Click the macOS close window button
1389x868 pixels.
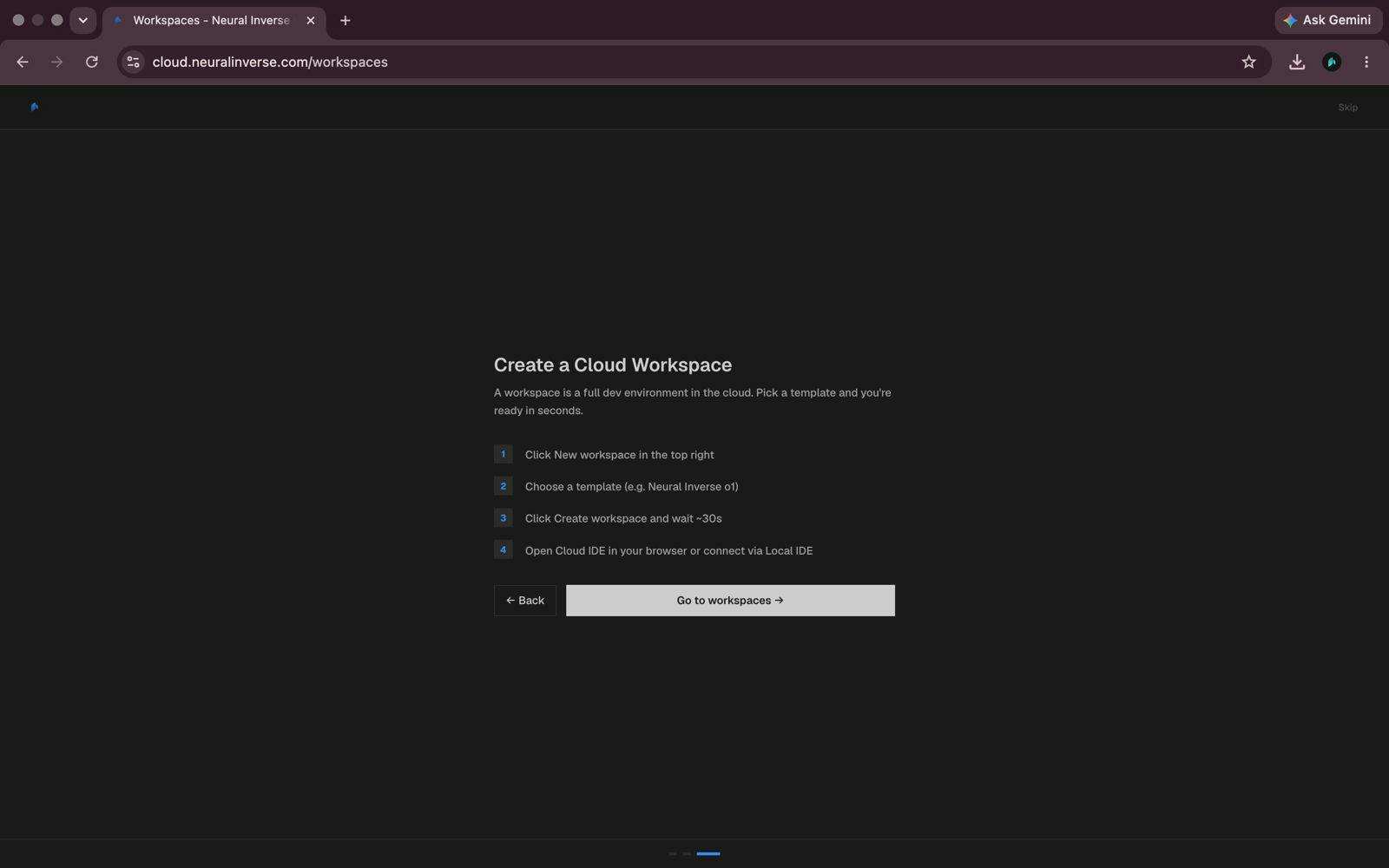pyautogui.click(x=18, y=20)
